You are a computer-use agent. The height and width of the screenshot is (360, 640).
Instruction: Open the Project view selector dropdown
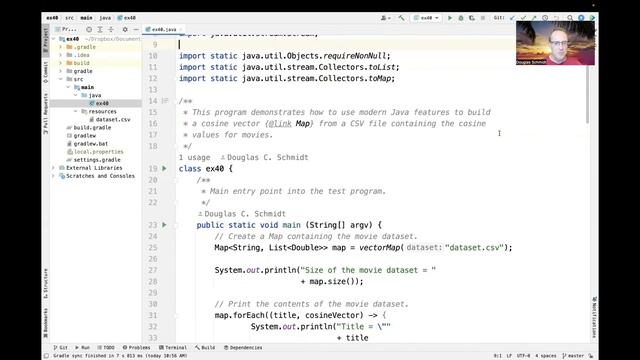tap(66, 29)
